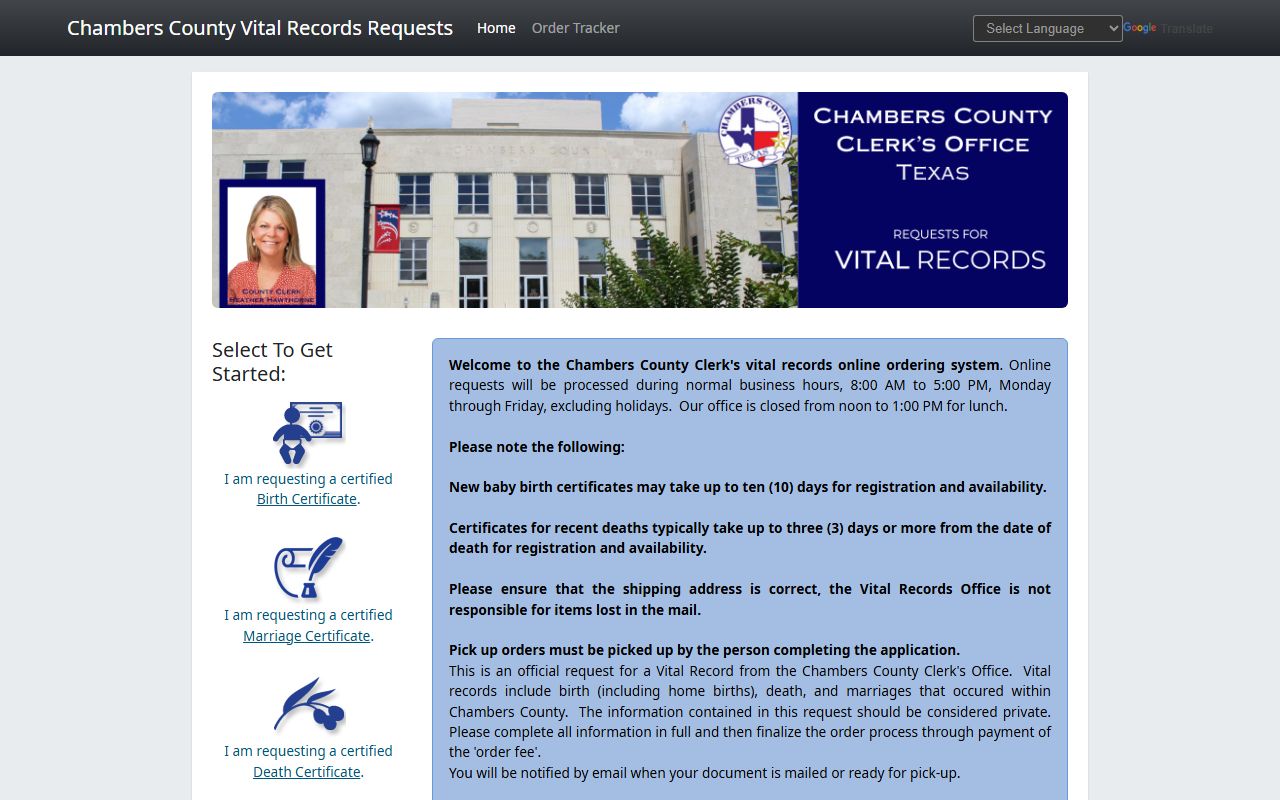Click the County Clerk Heather Hawthorne portrait
Screen dimensions: 1280x800
point(272,244)
